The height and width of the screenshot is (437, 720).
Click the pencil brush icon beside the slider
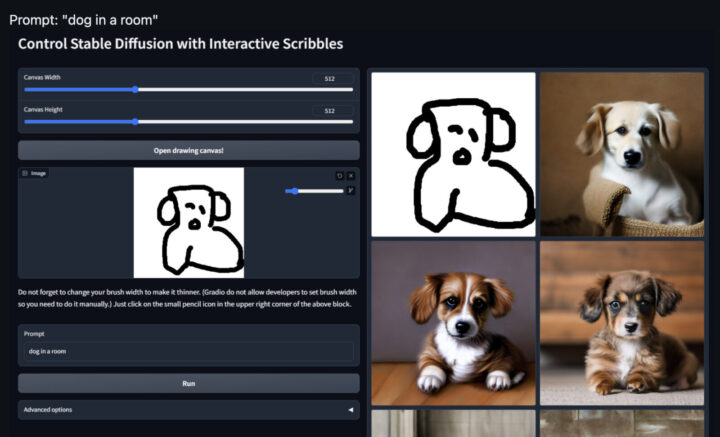point(351,190)
